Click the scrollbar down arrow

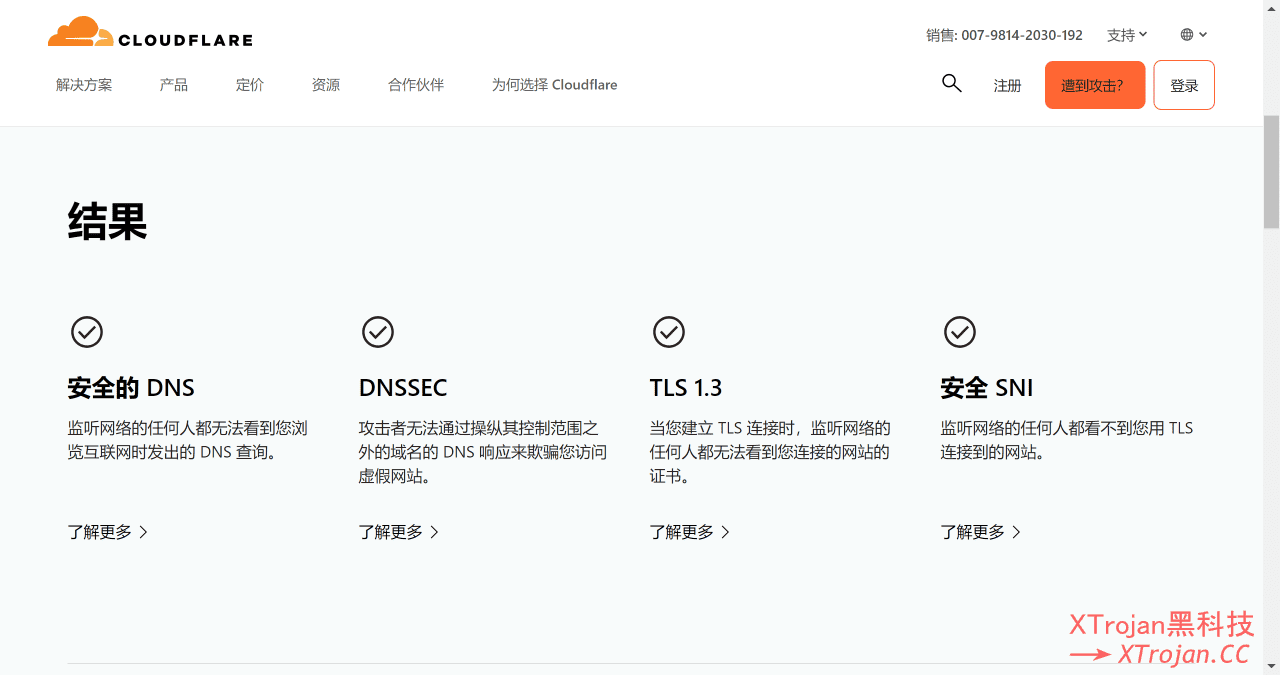click(x=1272, y=666)
